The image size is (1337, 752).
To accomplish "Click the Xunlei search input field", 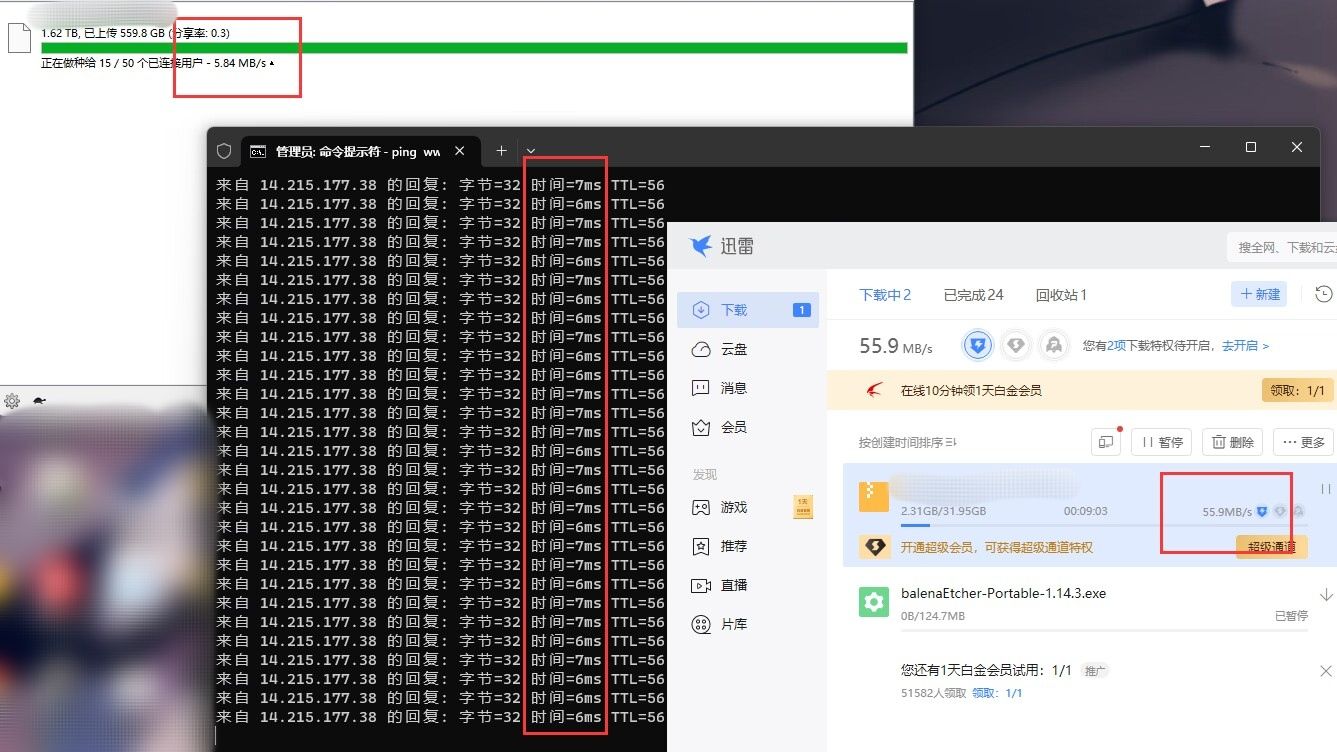I will pos(1284,247).
